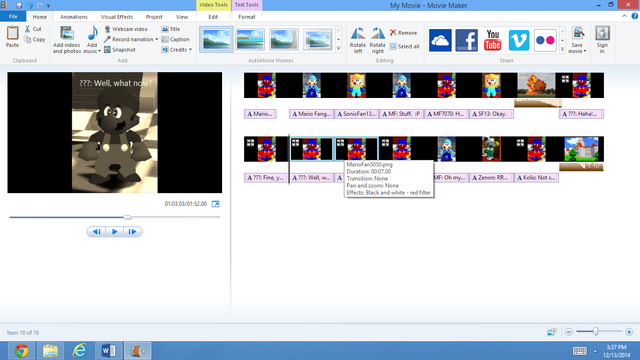The width and height of the screenshot is (640, 360).
Task: Undo the last action
Action: (x=29, y=5)
